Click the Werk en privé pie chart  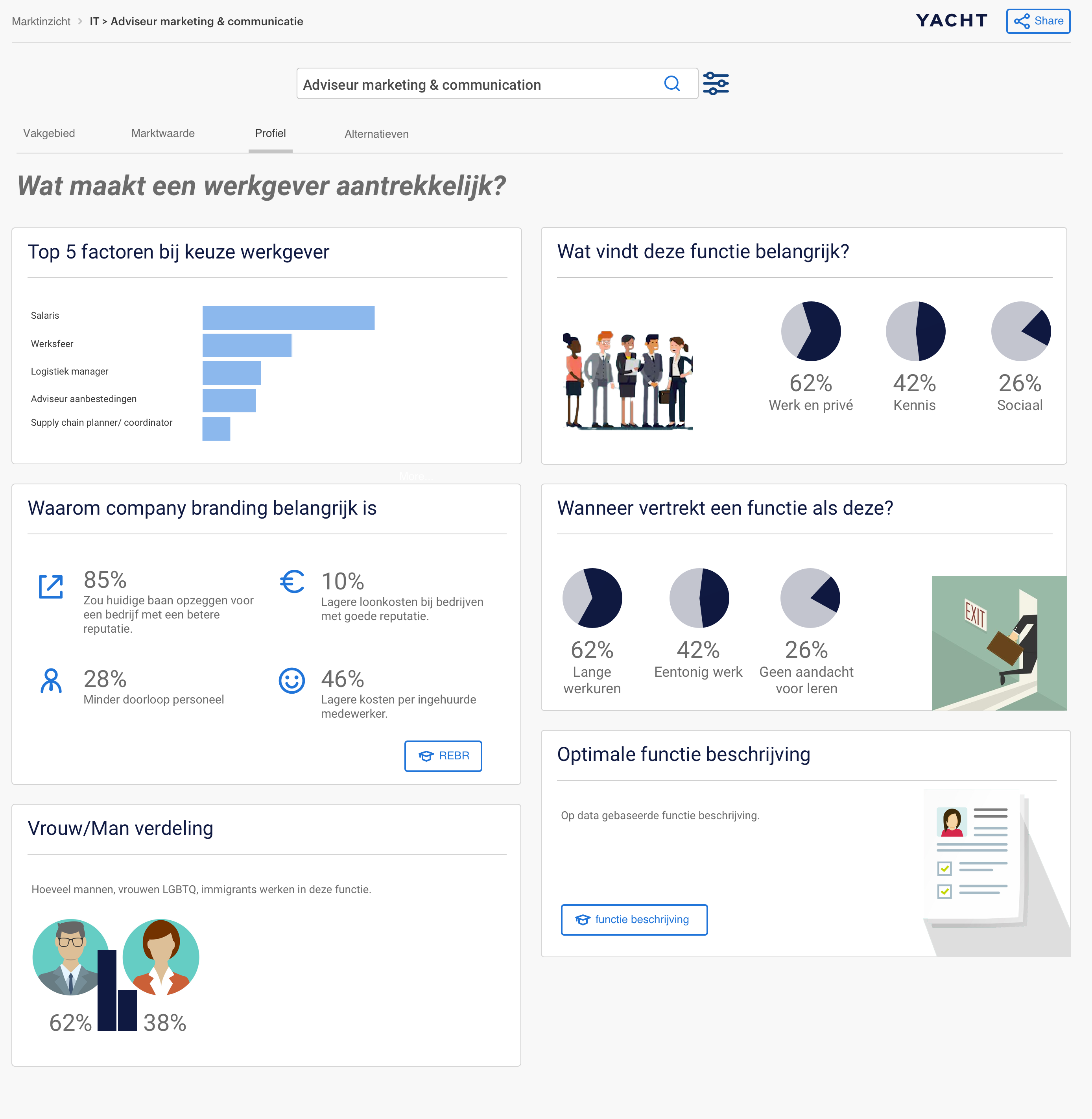click(810, 331)
